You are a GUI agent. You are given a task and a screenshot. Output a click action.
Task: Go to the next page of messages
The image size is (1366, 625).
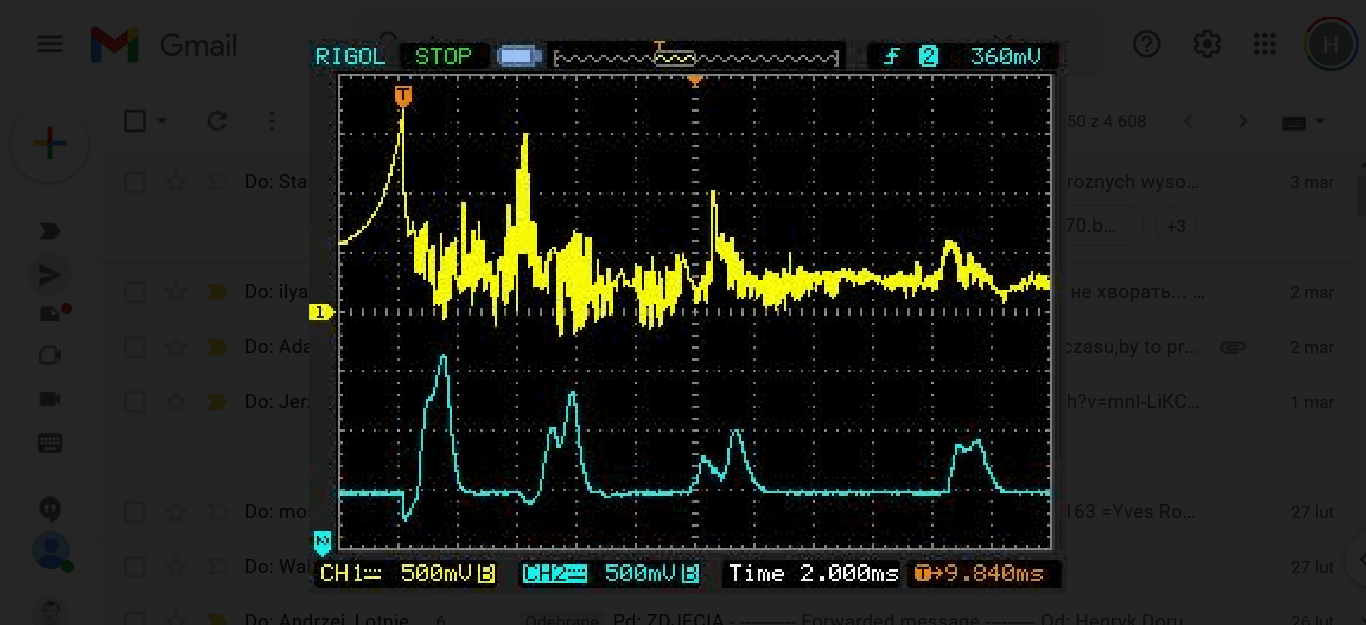[1242, 122]
